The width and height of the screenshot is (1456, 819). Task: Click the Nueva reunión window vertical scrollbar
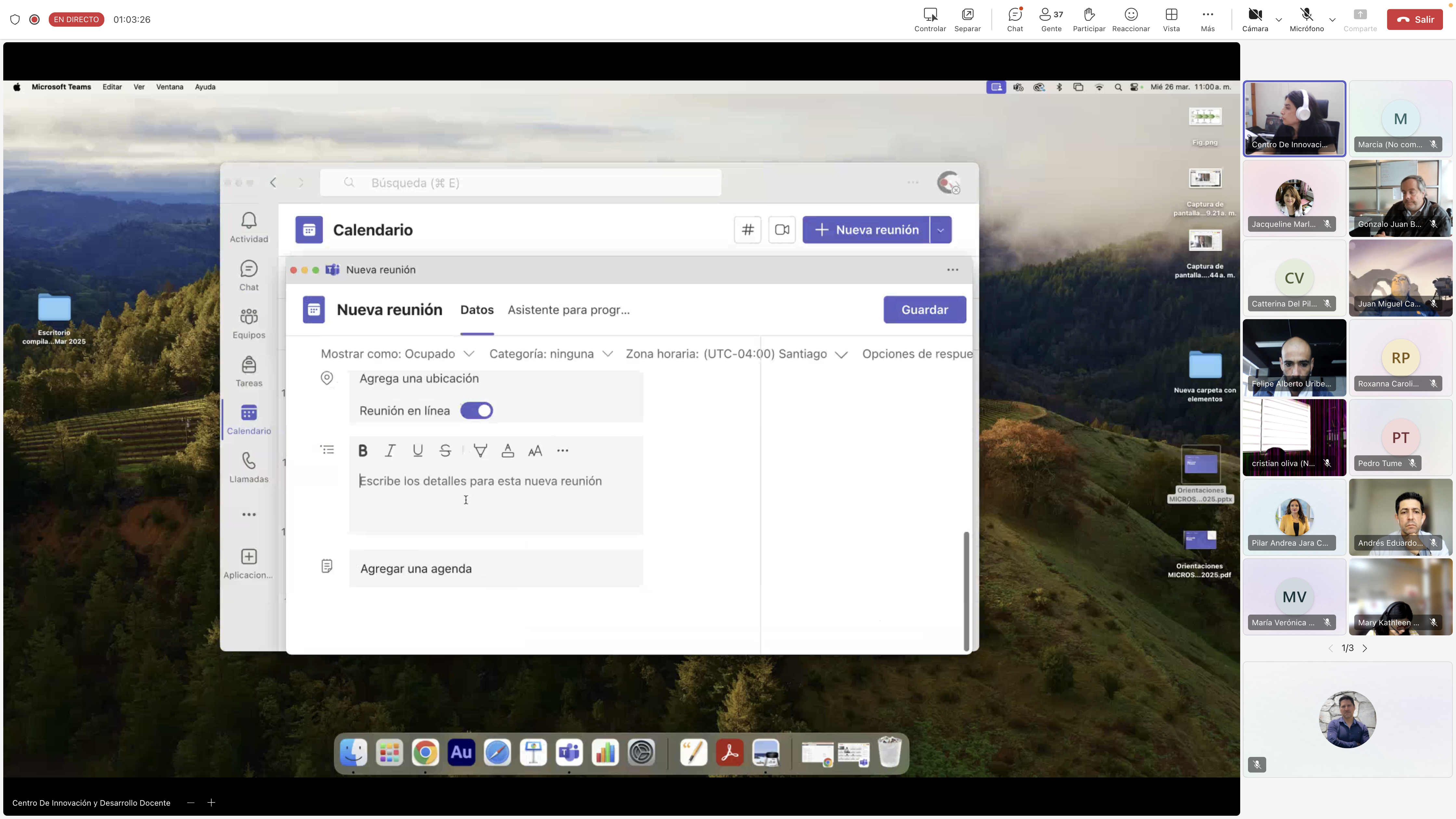point(966,591)
